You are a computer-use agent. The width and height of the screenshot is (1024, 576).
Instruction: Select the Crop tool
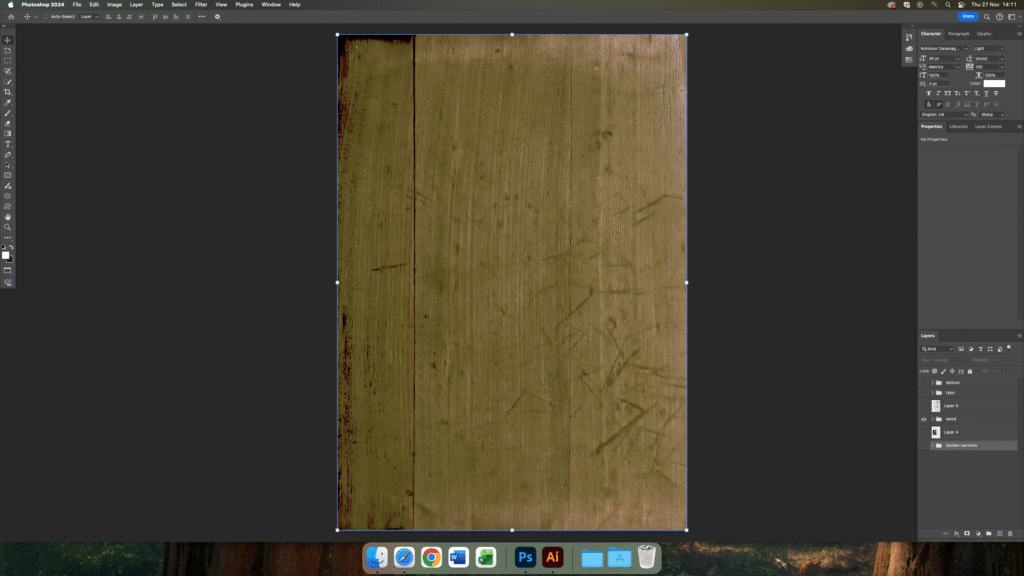(x=8, y=92)
